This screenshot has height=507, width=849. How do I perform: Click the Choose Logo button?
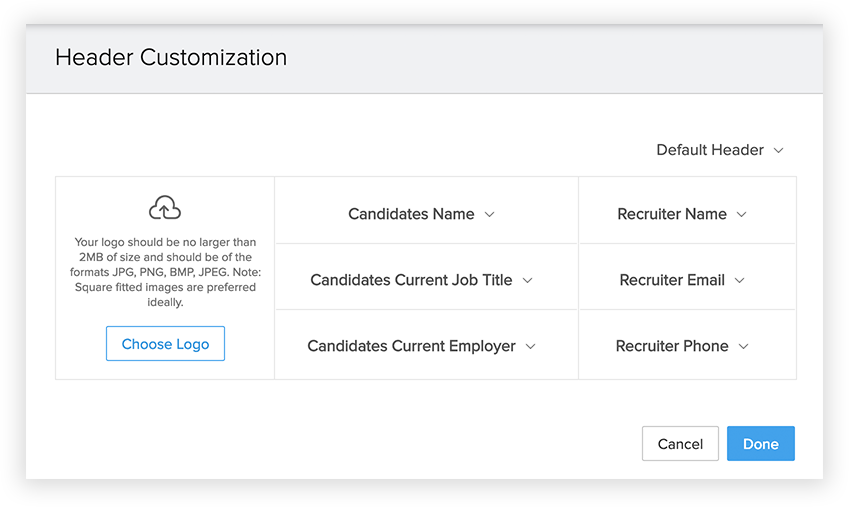click(x=165, y=344)
